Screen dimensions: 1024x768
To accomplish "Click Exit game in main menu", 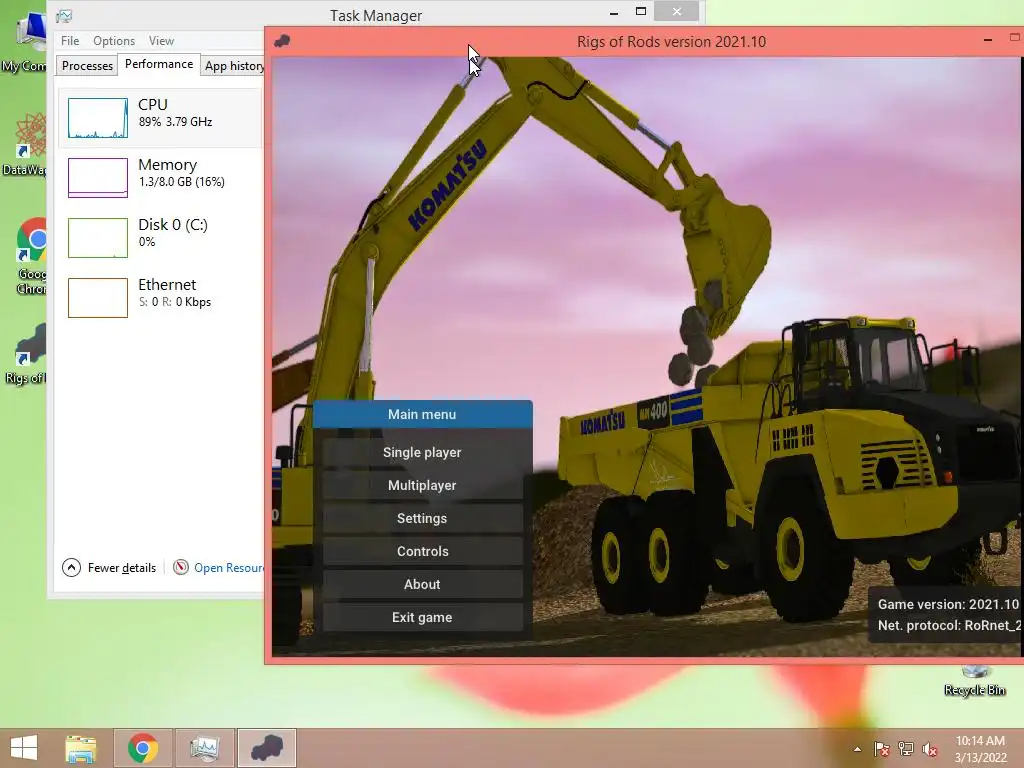I will click(x=423, y=617).
